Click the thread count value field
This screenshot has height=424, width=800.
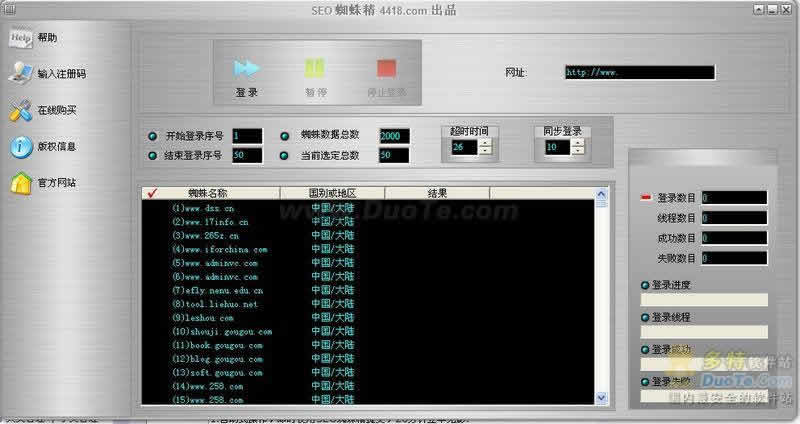pyautogui.click(x=734, y=218)
